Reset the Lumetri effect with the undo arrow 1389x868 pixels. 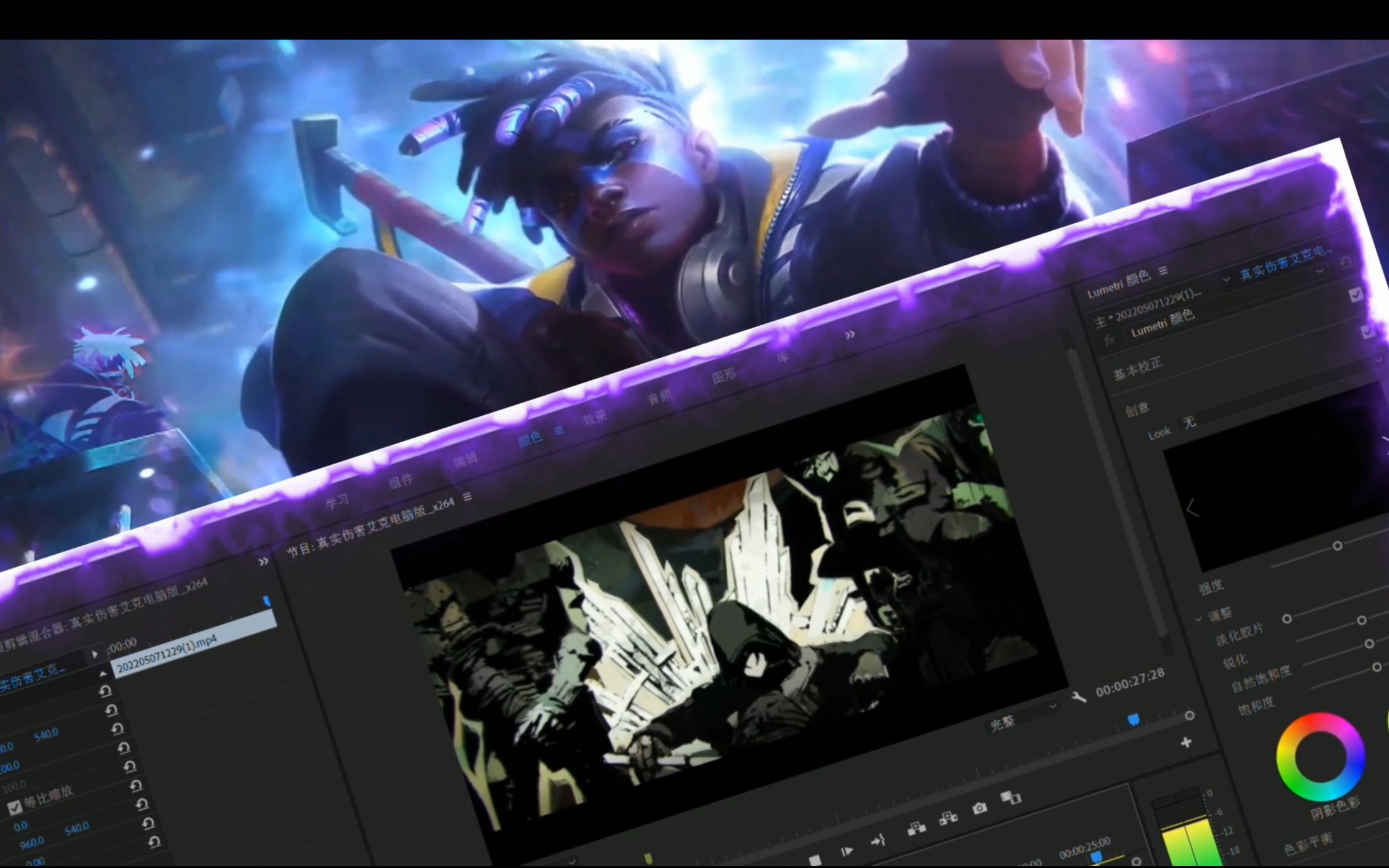pyautogui.click(x=1346, y=262)
